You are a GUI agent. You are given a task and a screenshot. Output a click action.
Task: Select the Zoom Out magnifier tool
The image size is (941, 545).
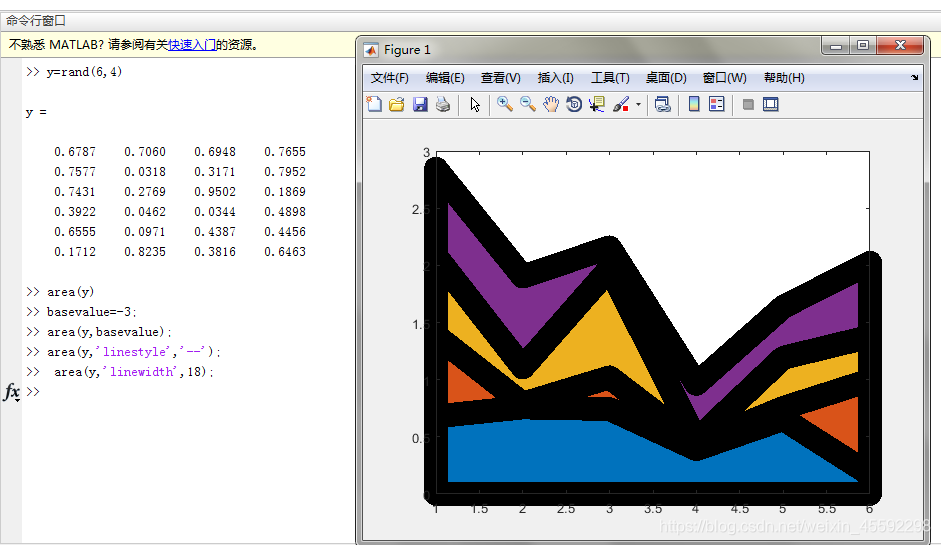coord(528,104)
